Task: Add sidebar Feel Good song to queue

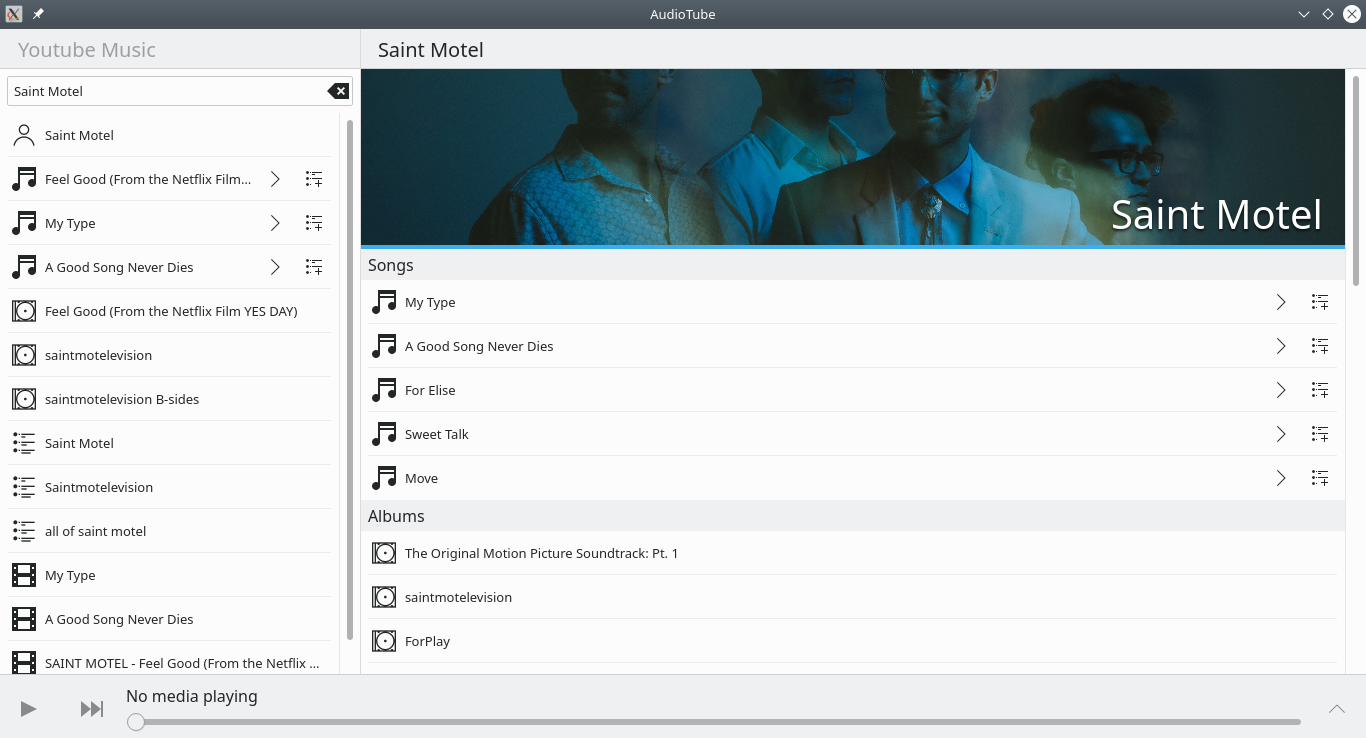Action: 314,179
